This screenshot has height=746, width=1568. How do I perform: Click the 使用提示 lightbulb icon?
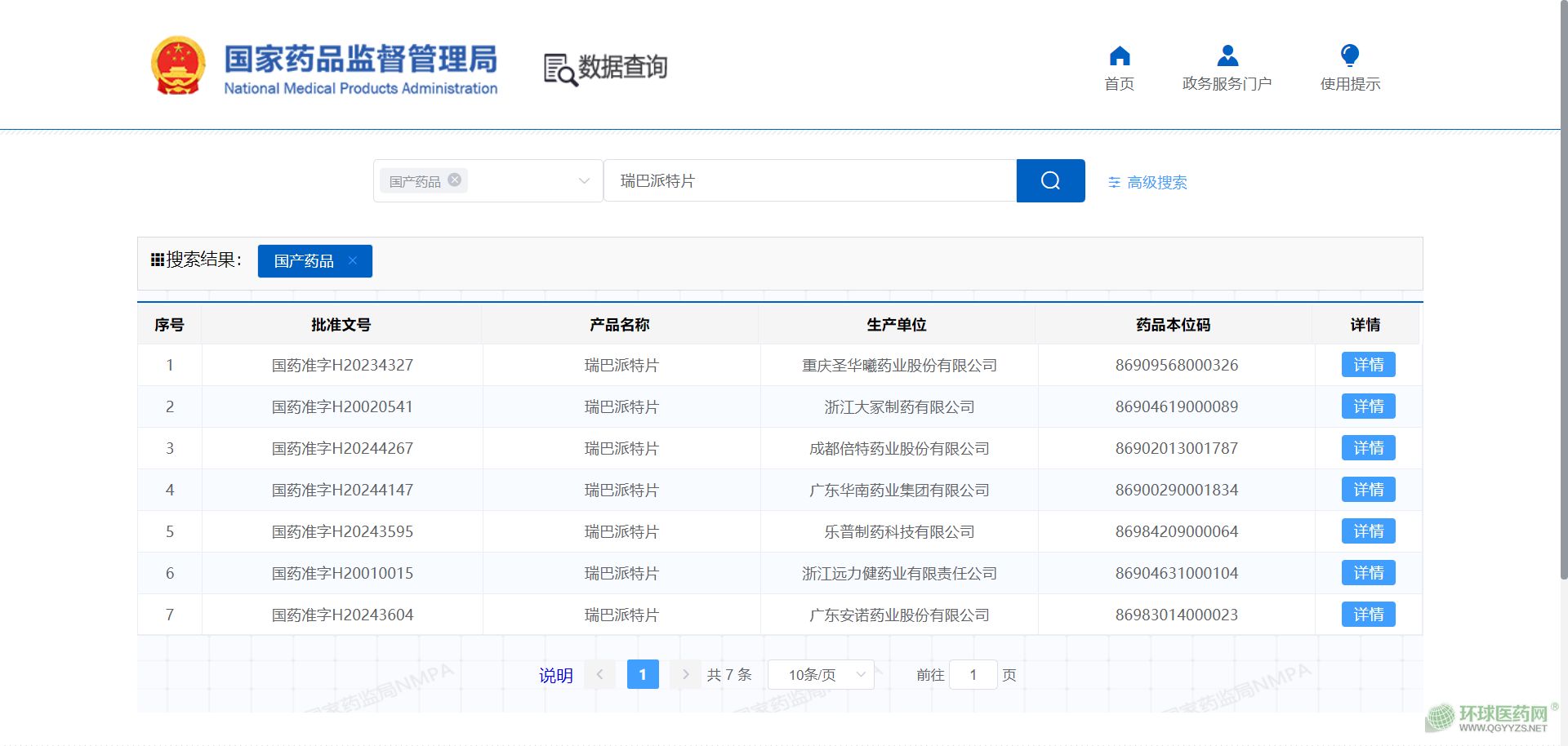(x=1350, y=56)
